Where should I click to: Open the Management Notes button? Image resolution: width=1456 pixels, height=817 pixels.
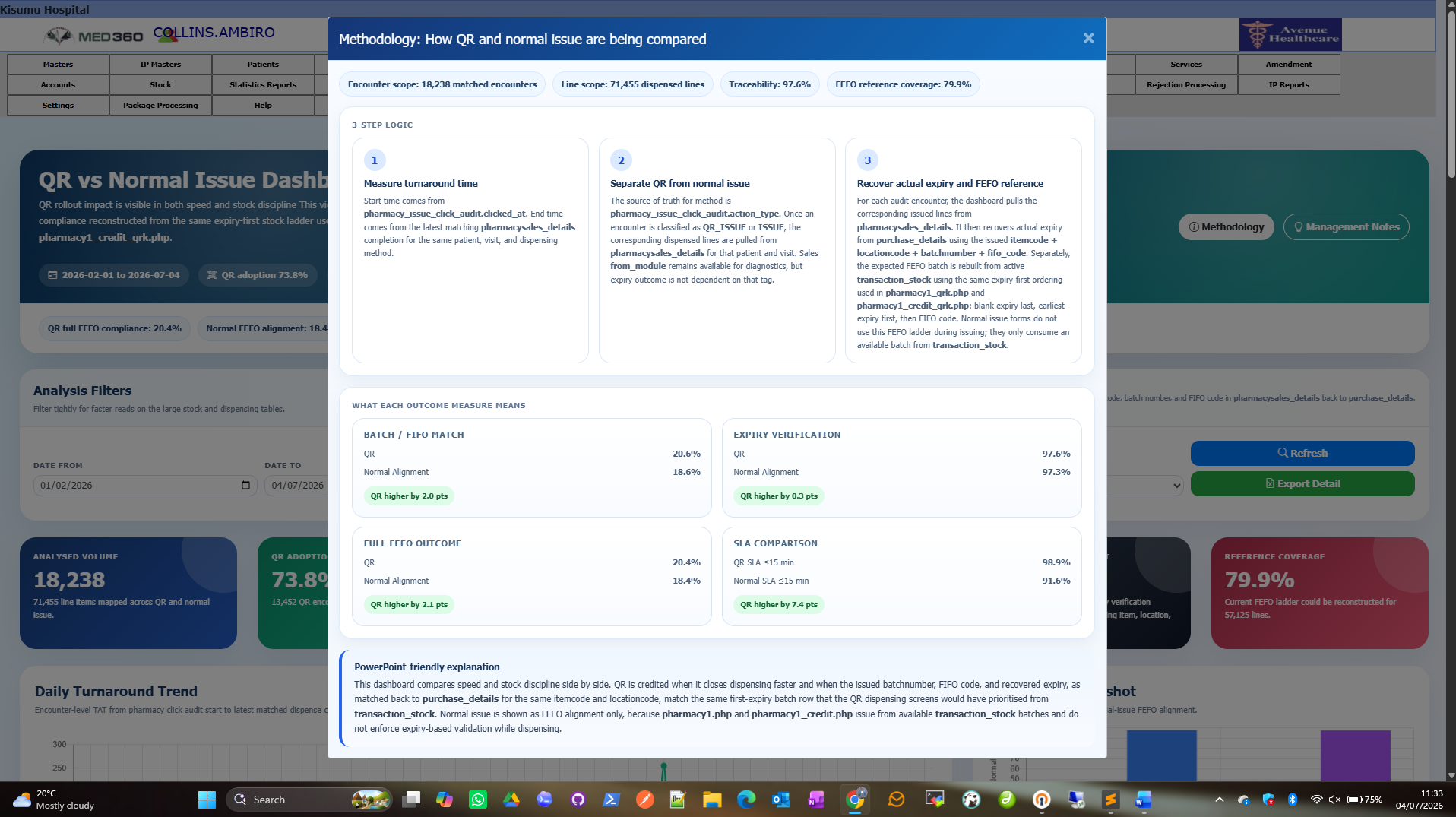pyautogui.click(x=1346, y=226)
